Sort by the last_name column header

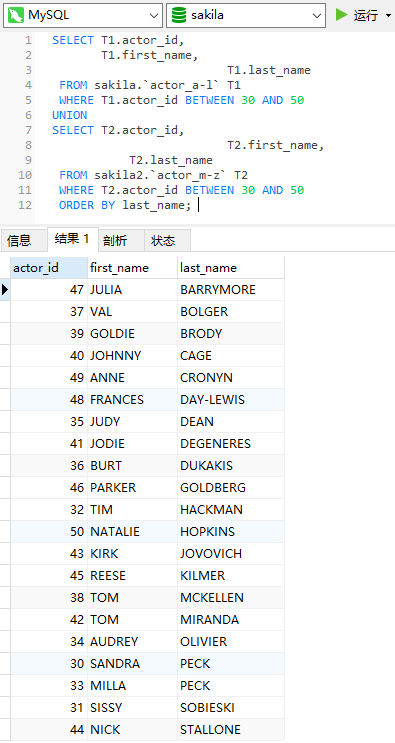point(231,268)
